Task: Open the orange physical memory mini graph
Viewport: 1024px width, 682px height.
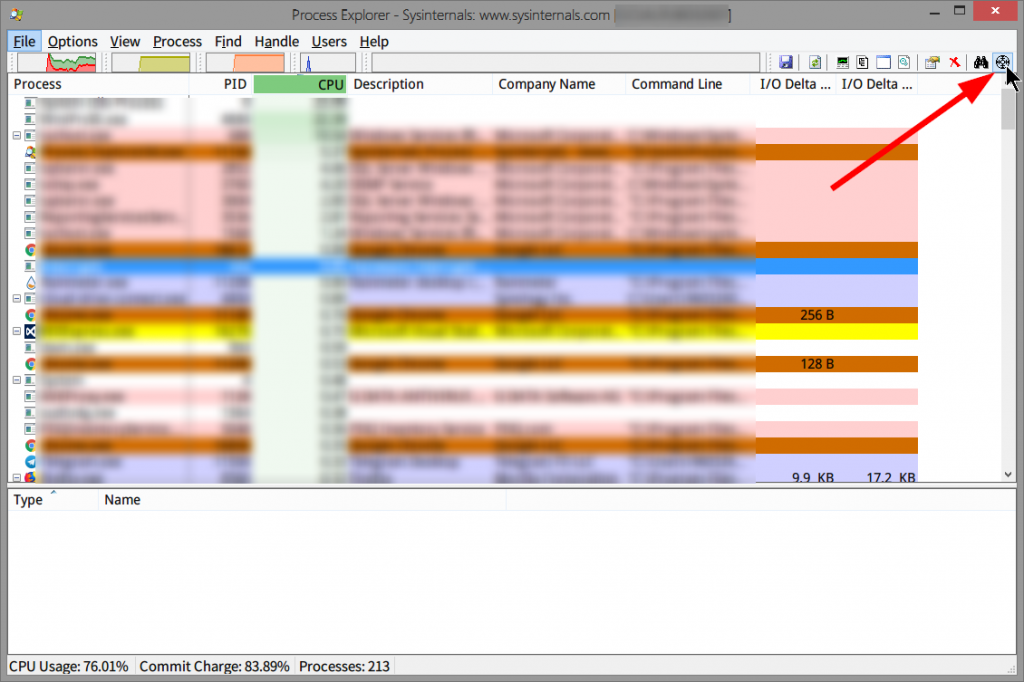Action: tap(246, 62)
